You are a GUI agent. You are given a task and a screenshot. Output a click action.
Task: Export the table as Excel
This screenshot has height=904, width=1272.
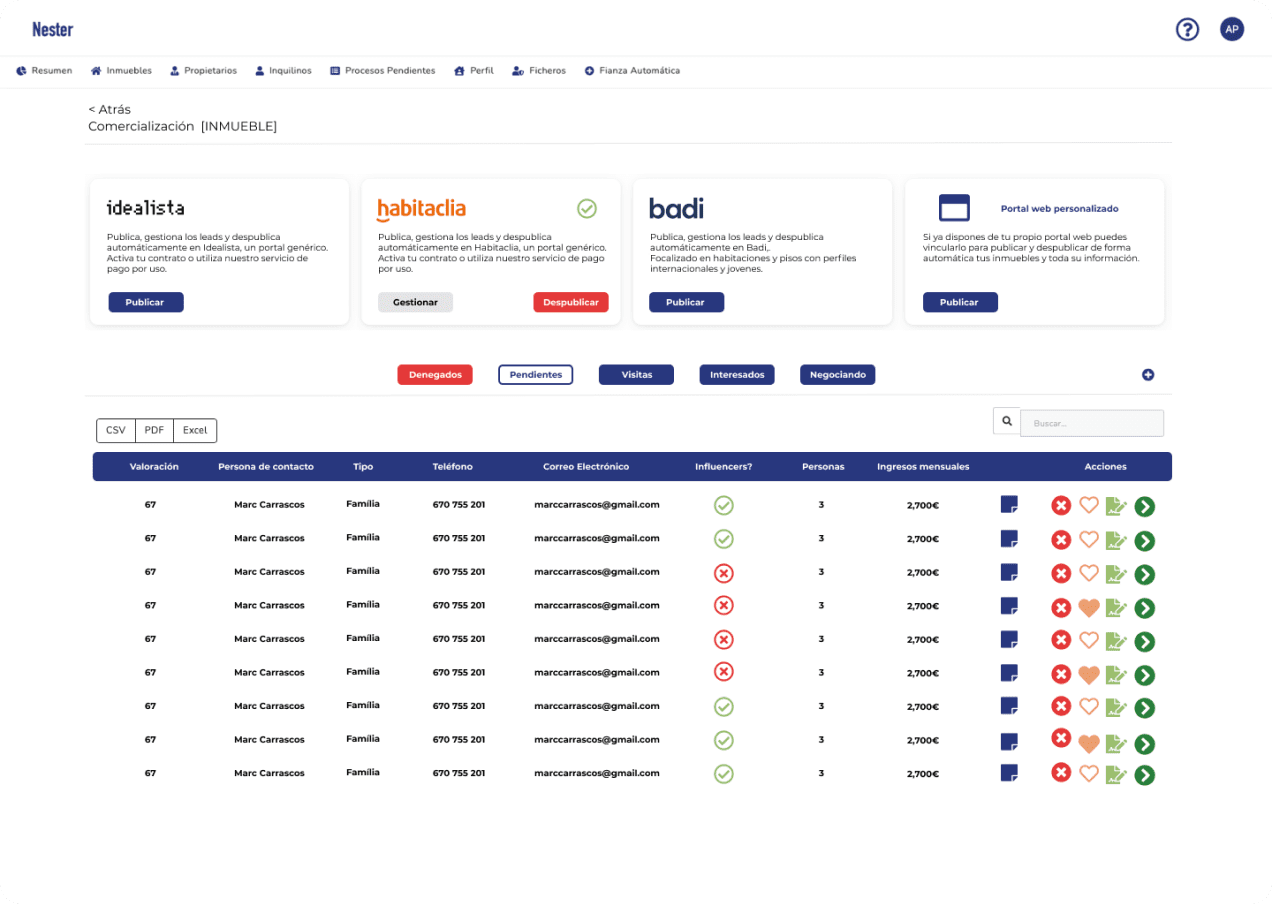click(195, 430)
